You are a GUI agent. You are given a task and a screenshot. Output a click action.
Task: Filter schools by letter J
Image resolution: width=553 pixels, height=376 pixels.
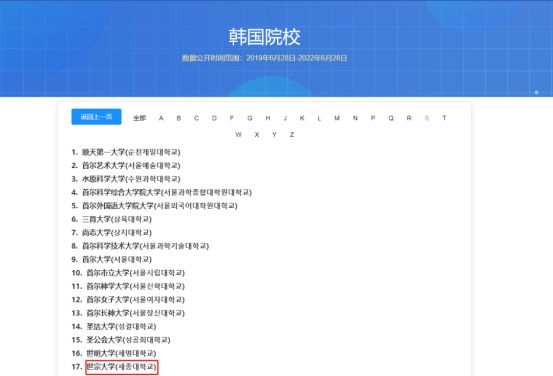coord(285,118)
